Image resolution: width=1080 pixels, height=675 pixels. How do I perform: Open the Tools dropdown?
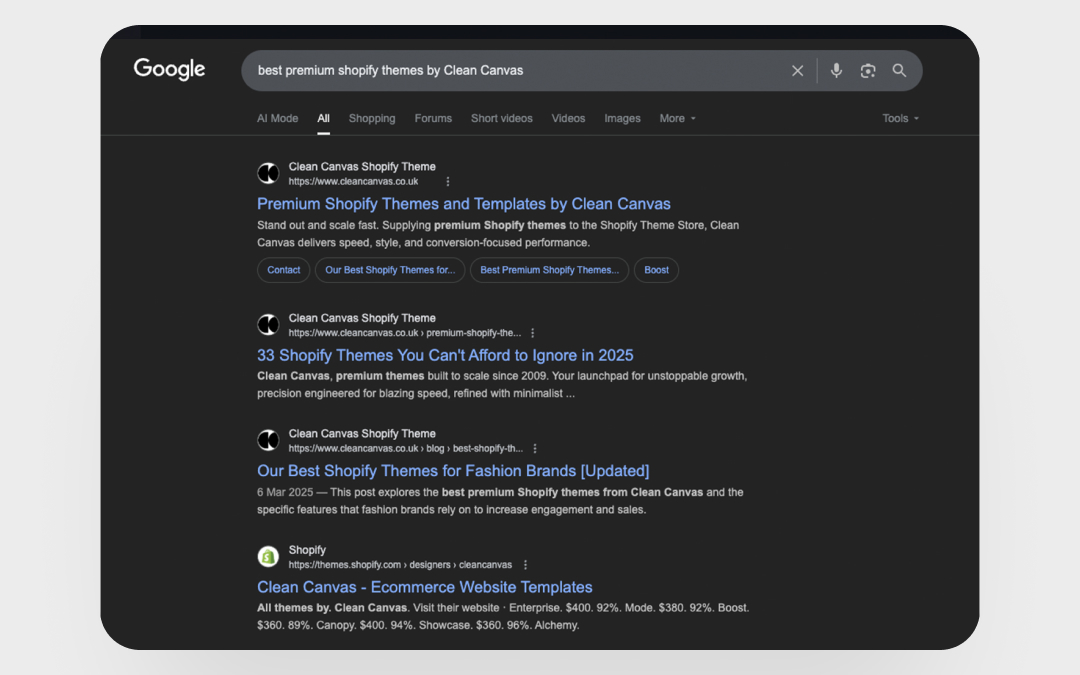898,118
